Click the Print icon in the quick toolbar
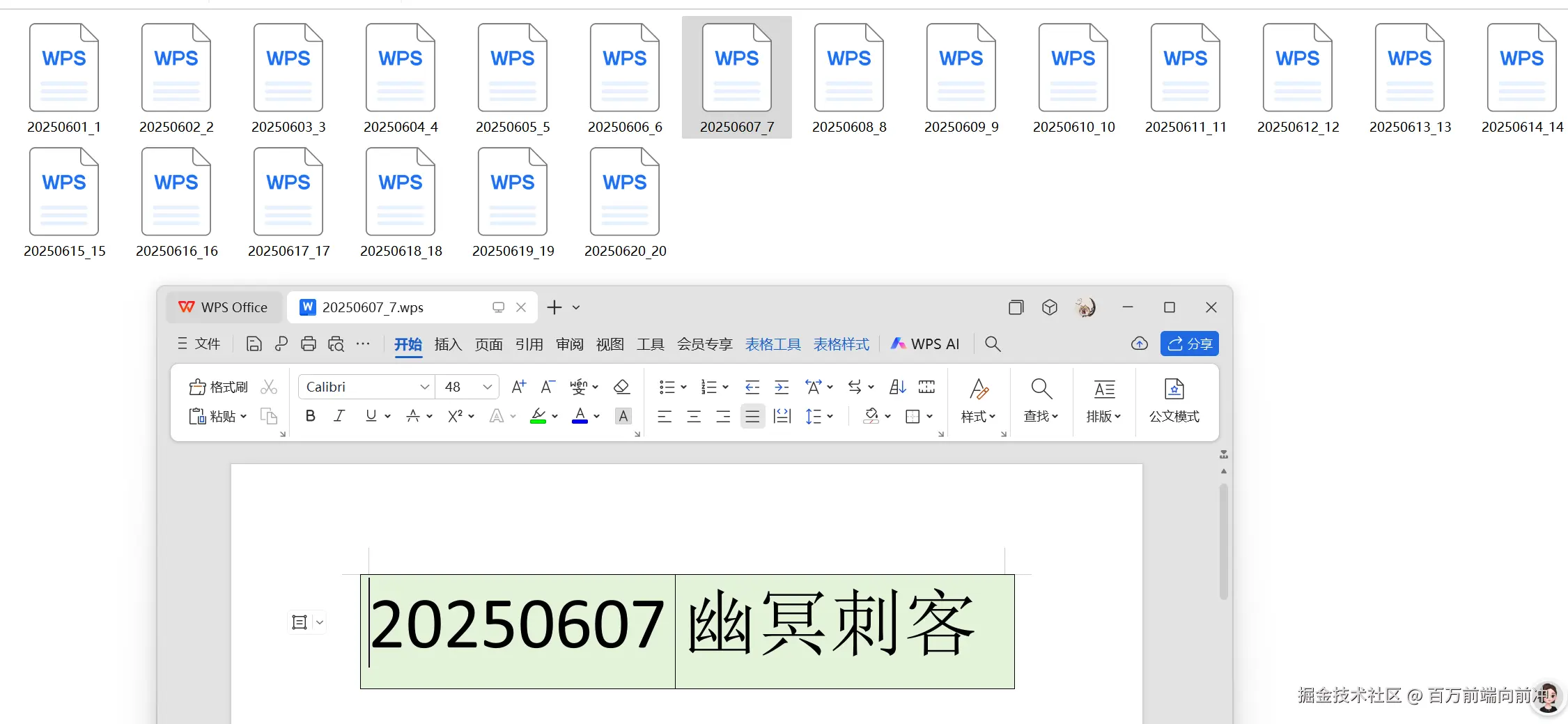1568x724 pixels. point(309,344)
